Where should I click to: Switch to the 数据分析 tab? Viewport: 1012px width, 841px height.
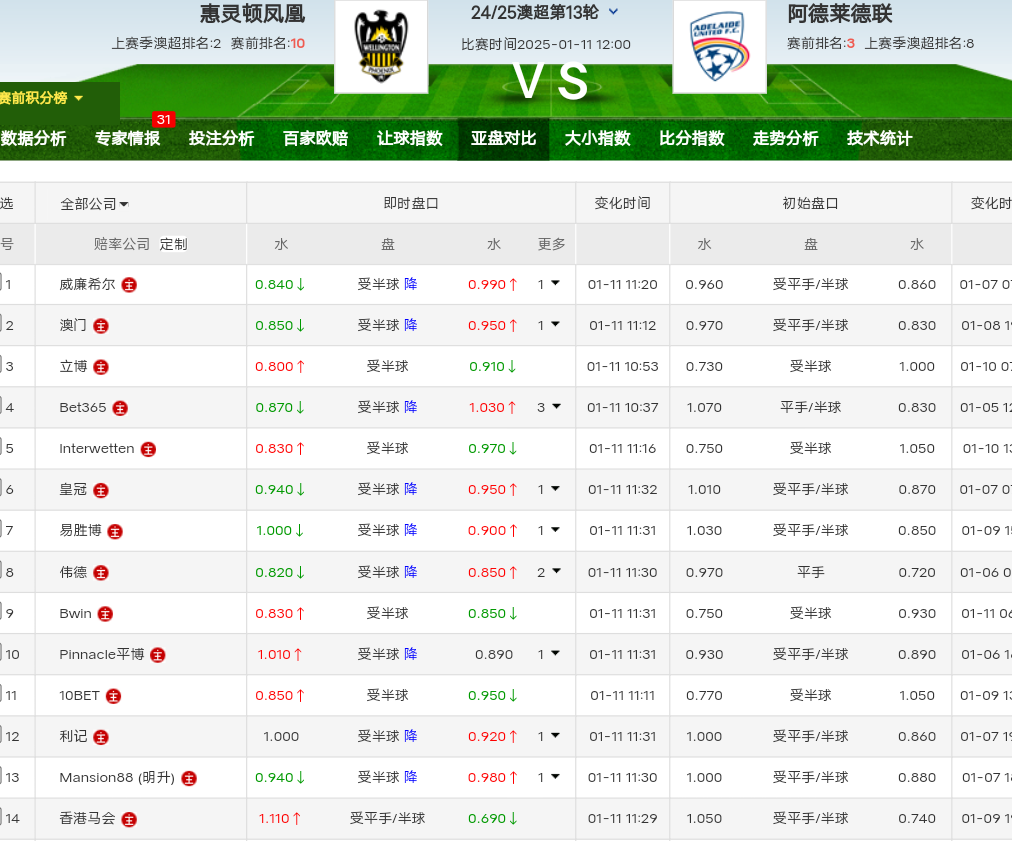34,139
